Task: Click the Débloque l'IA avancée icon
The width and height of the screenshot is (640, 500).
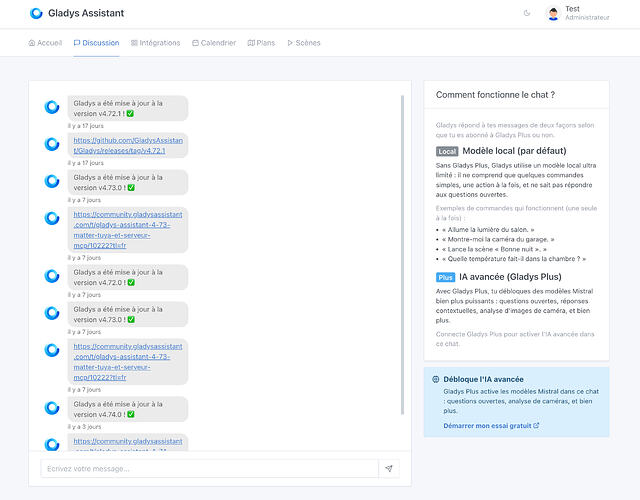Action: coord(436,379)
